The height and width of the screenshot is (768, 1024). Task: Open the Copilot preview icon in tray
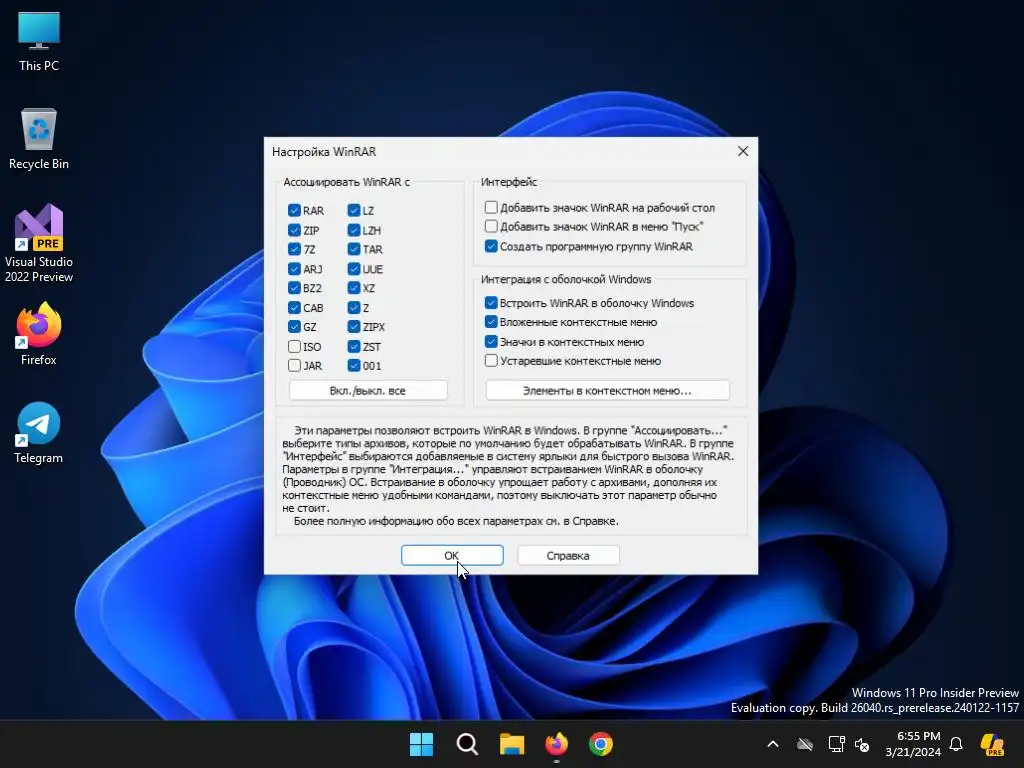[992, 744]
